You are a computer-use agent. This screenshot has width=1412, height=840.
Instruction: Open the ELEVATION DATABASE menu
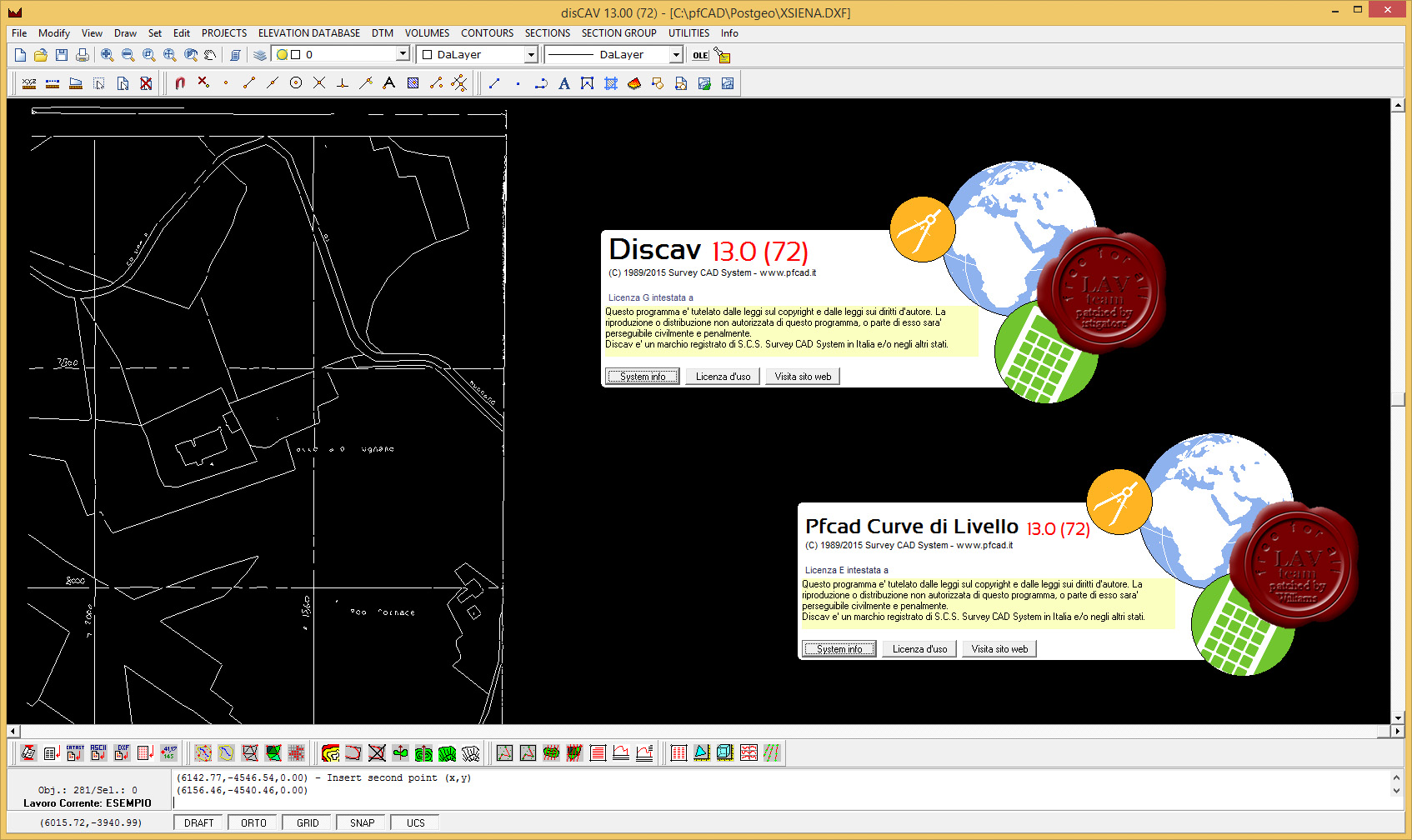(309, 33)
